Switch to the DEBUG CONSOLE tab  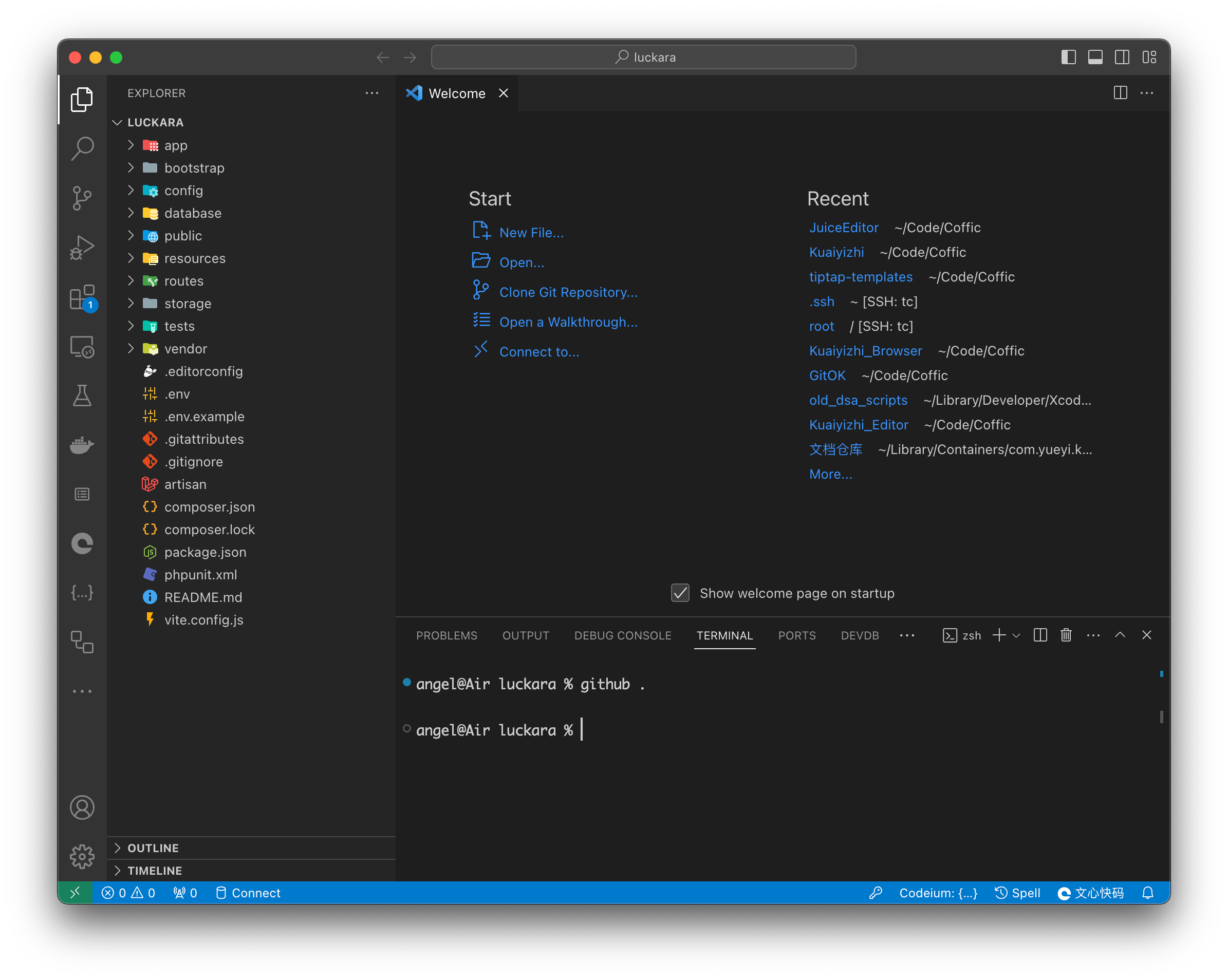tap(623, 635)
